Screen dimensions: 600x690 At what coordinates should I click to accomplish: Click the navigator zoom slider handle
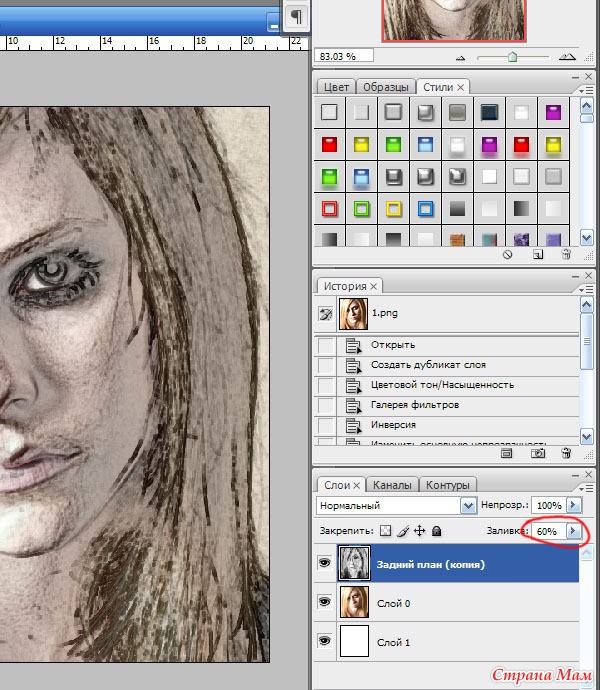pos(512,57)
